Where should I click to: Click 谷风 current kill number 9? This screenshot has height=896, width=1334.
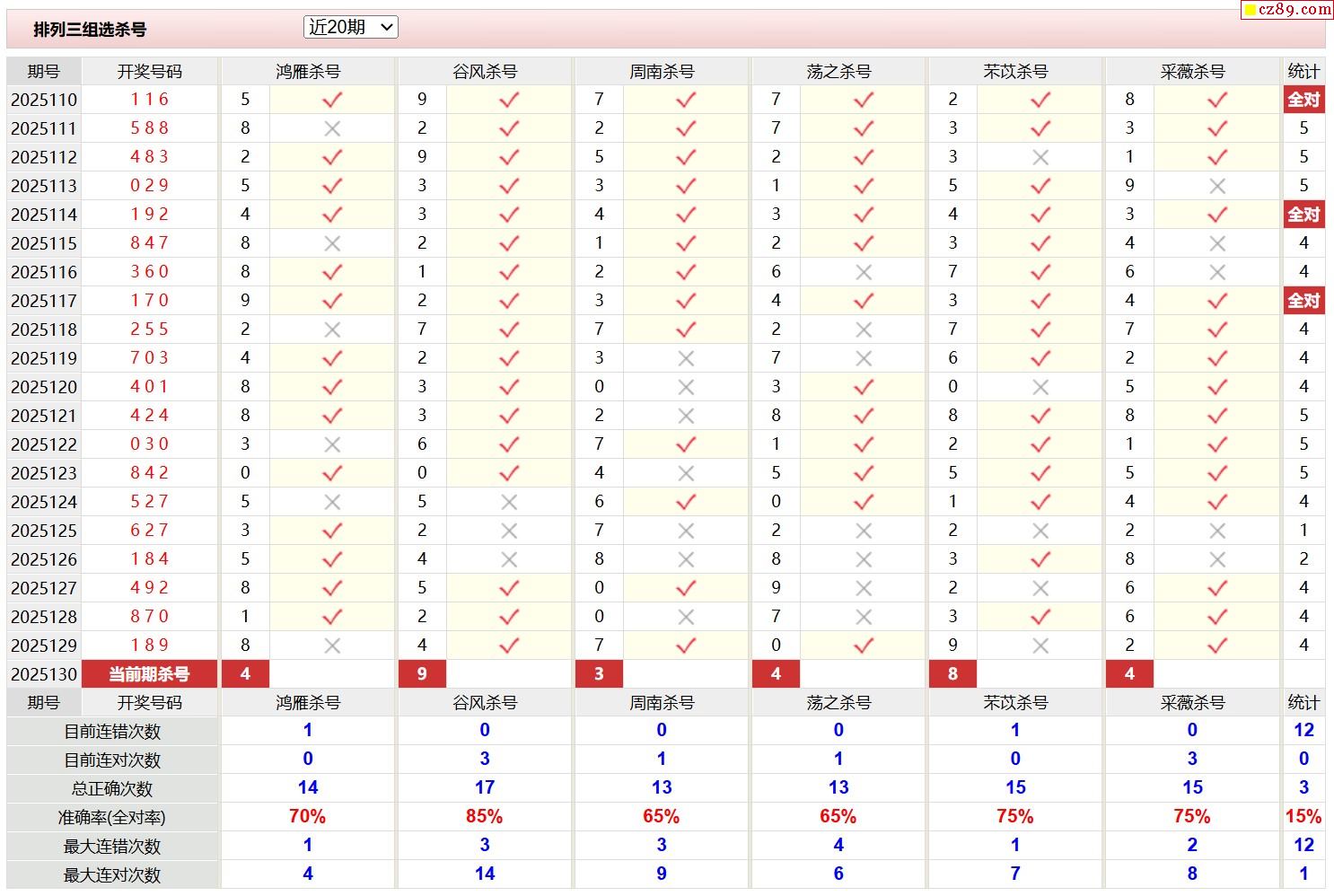[x=422, y=674]
